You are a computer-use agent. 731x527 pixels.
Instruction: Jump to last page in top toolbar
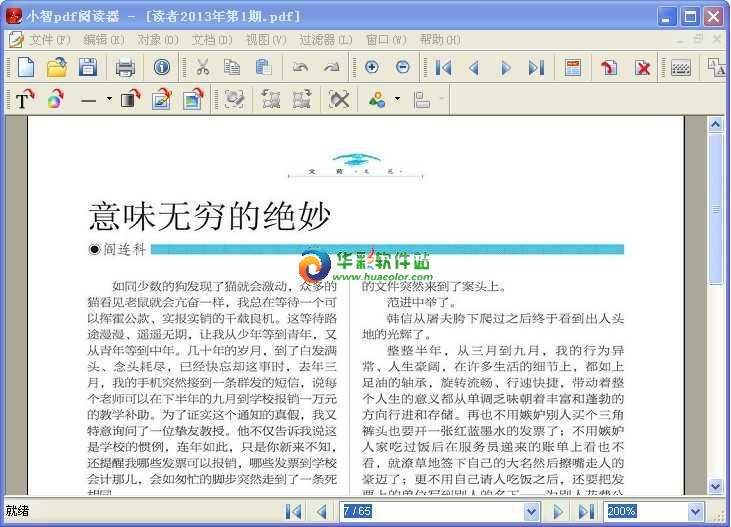[536, 68]
